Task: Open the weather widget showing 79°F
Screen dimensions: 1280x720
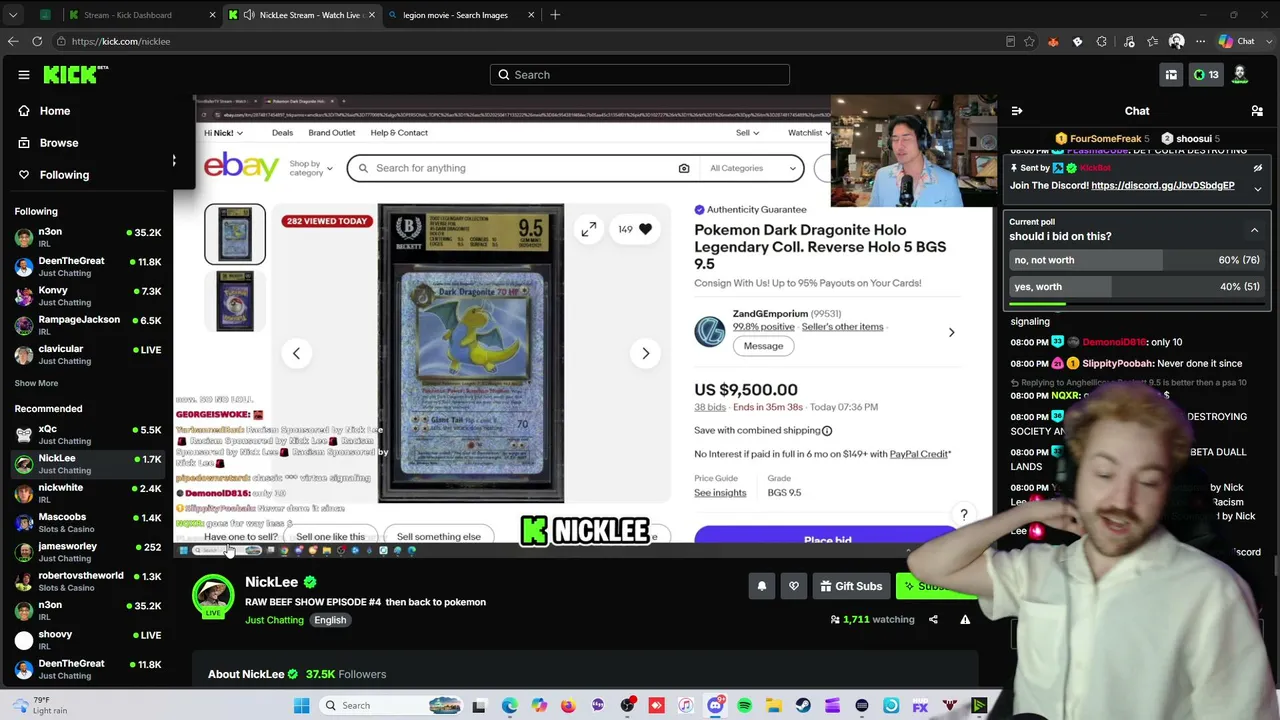Action: 38,705
